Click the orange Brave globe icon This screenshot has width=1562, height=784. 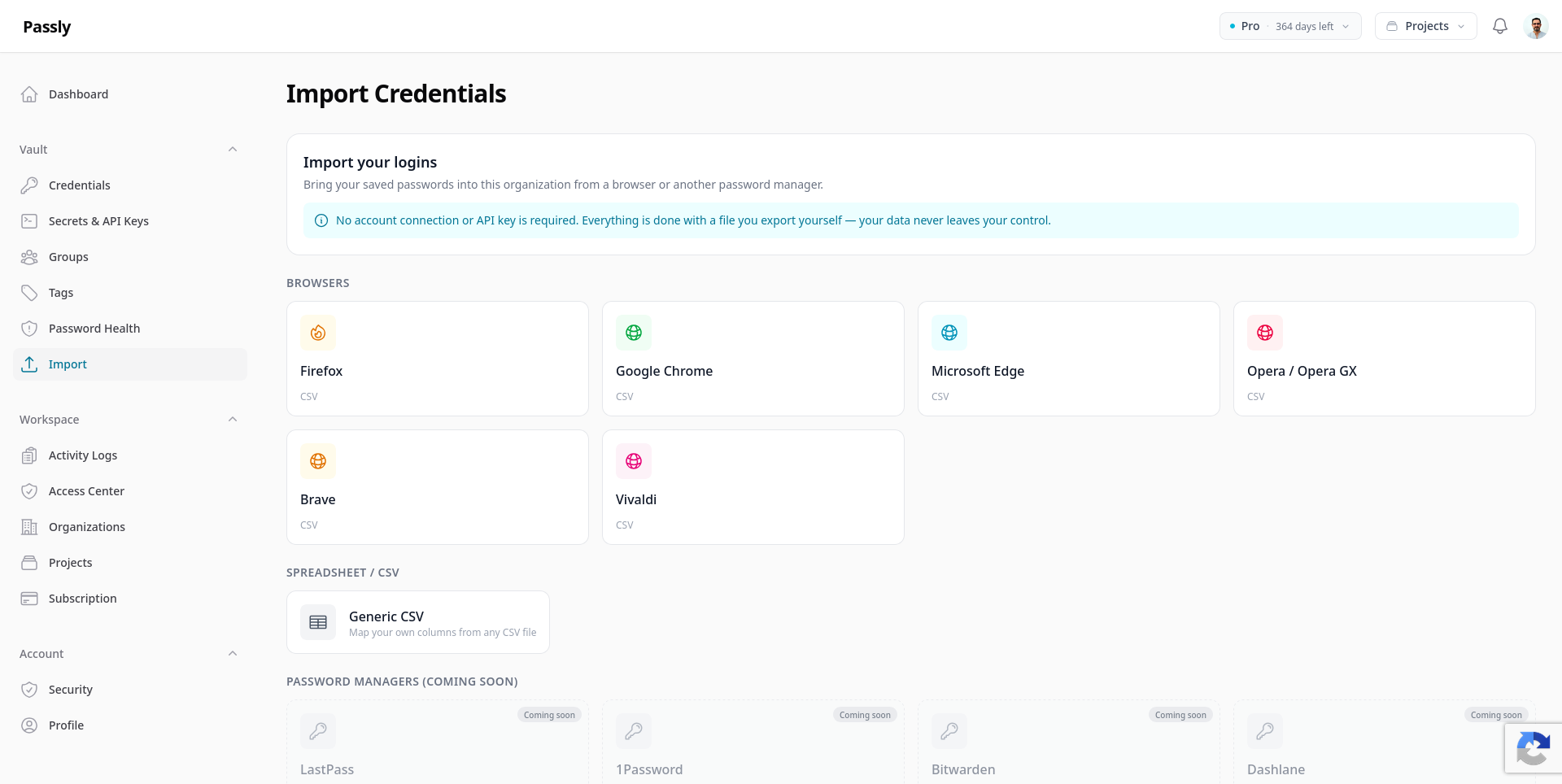(318, 461)
